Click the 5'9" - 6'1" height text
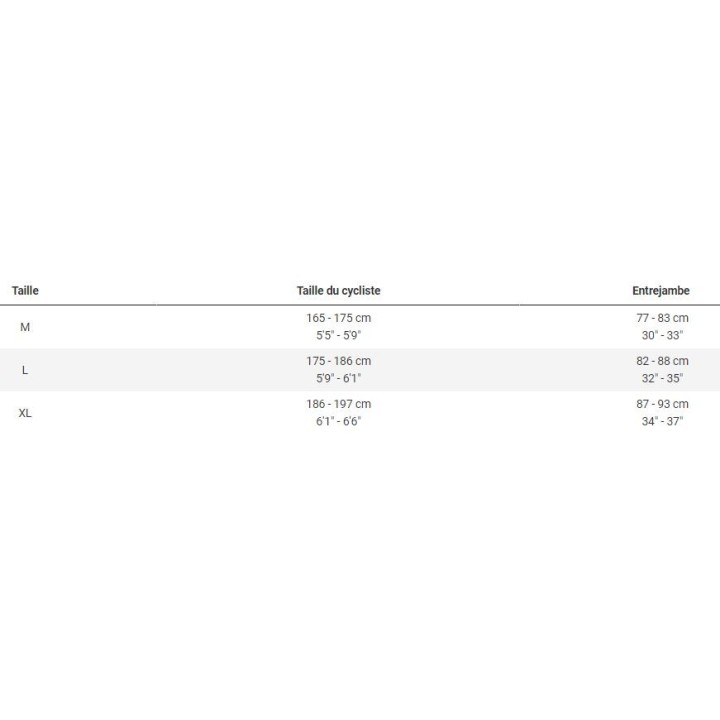The width and height of the screenshot is (720, 720). (x=338, y=378)
